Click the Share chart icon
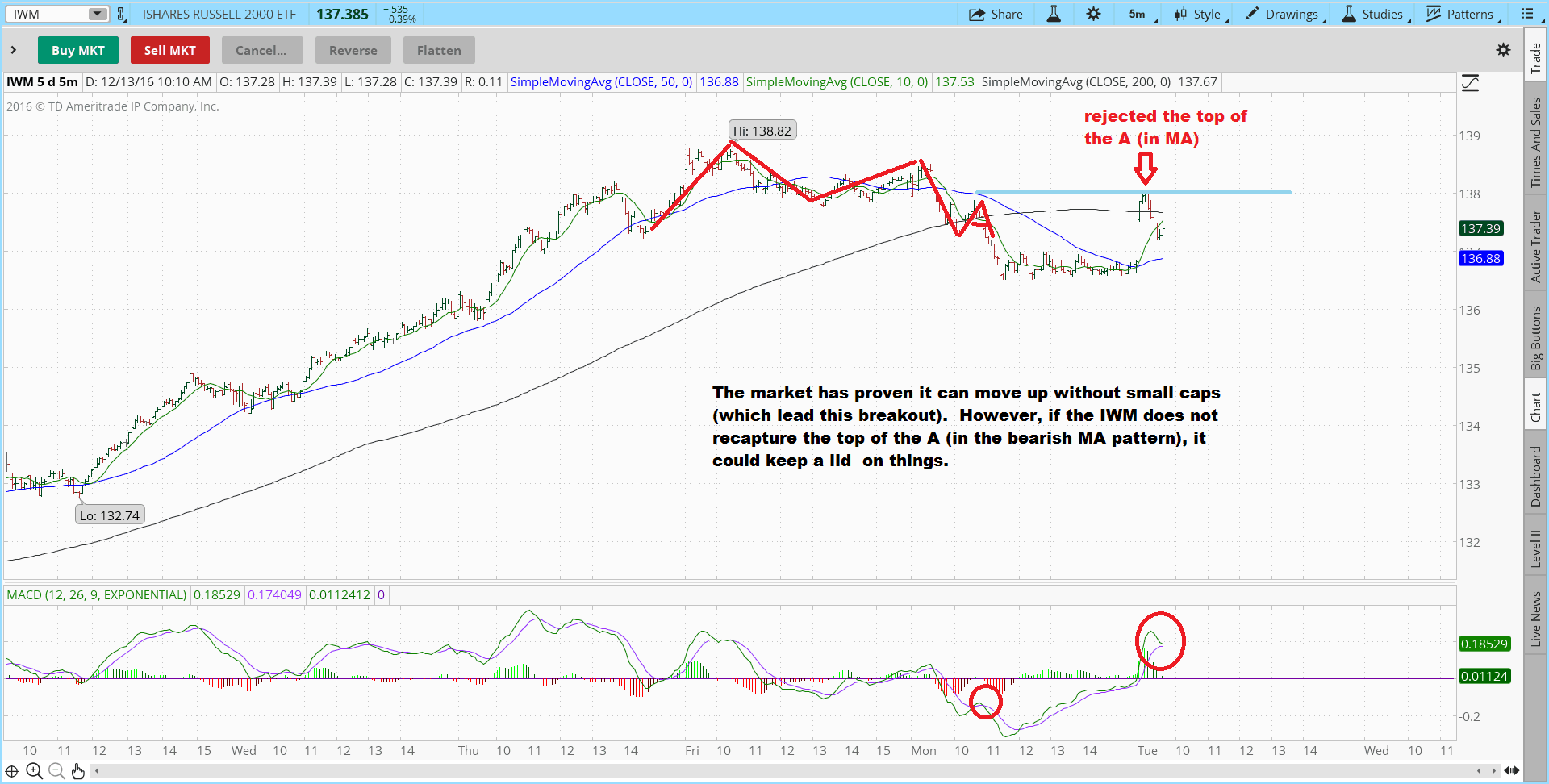The height and width of the screenshot is (784, 1549). (x=996, y=14)
